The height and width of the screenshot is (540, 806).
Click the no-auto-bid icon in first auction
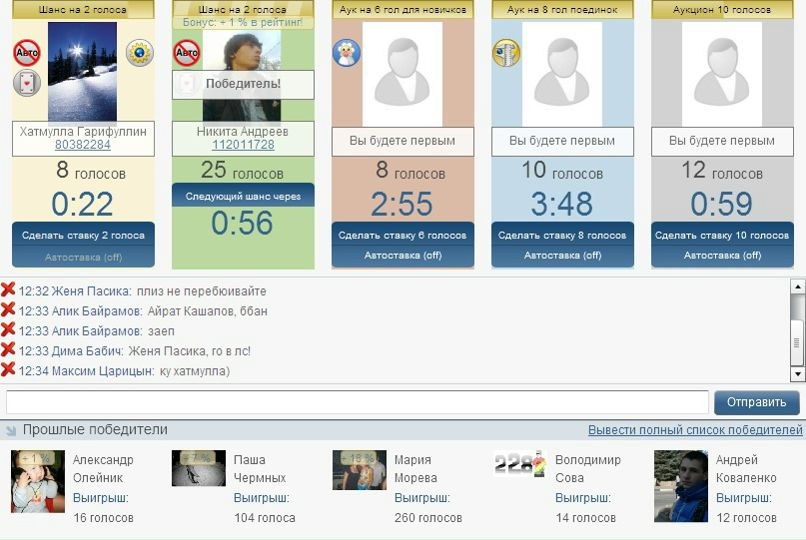point(27,53)
